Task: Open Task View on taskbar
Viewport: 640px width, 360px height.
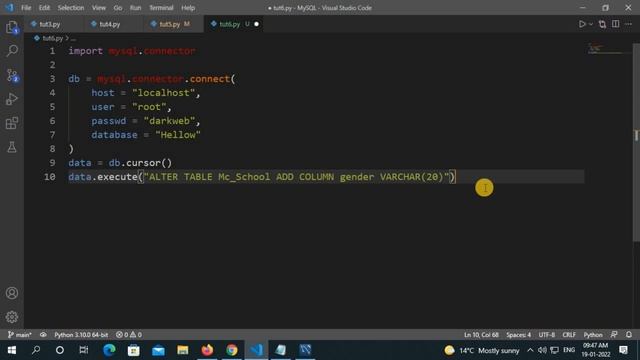Action: point(84,350)
